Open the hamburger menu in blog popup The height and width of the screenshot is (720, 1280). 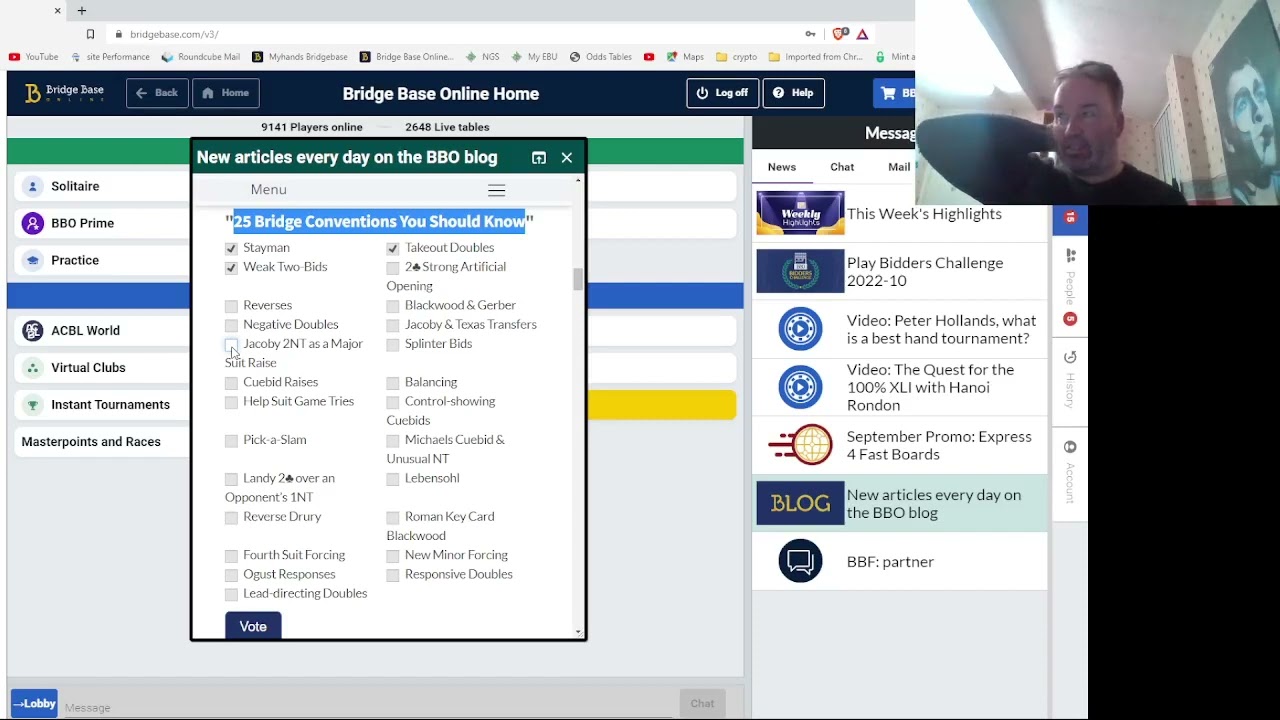point(496,190)
